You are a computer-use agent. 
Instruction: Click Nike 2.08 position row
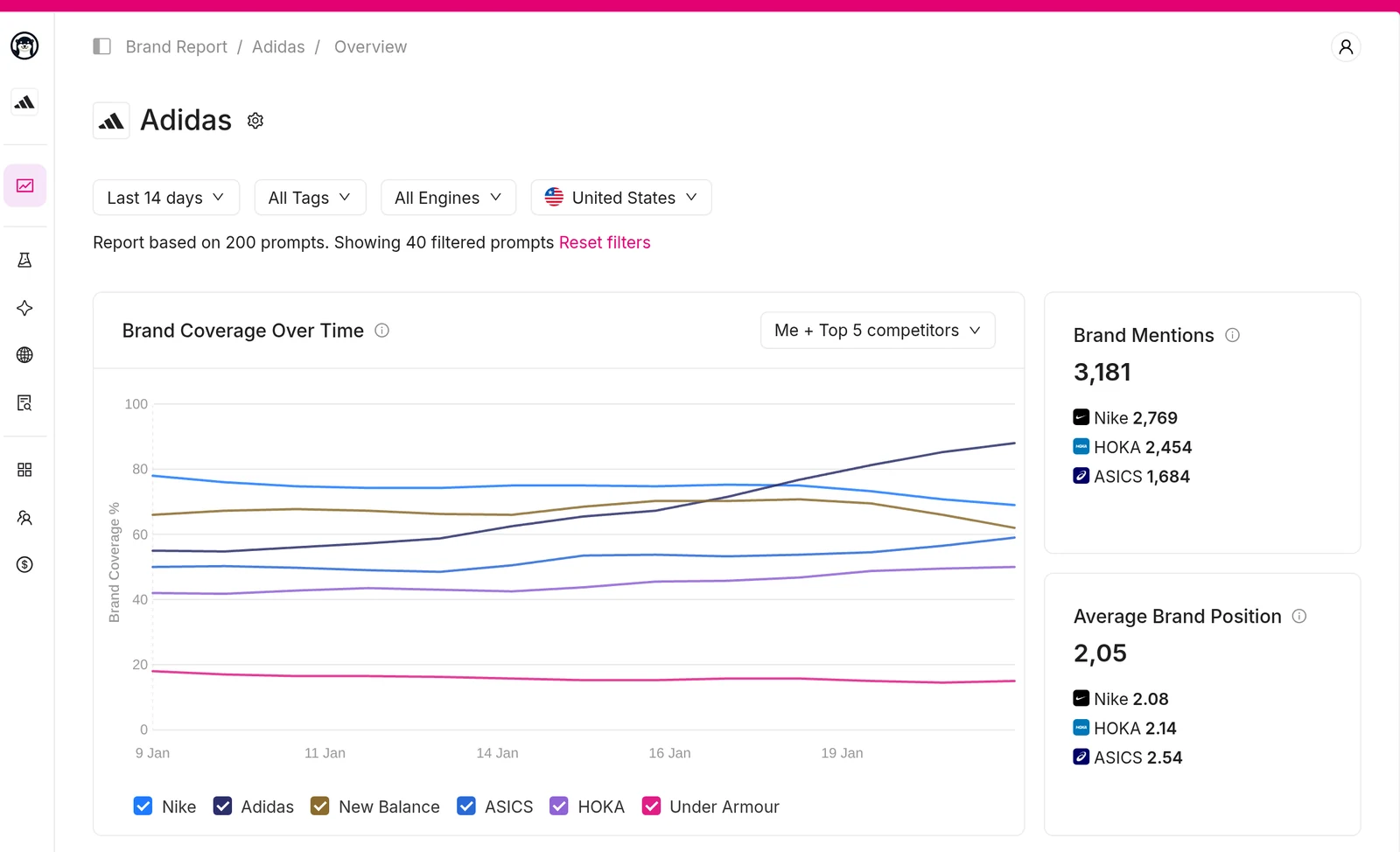(1121, 699)
